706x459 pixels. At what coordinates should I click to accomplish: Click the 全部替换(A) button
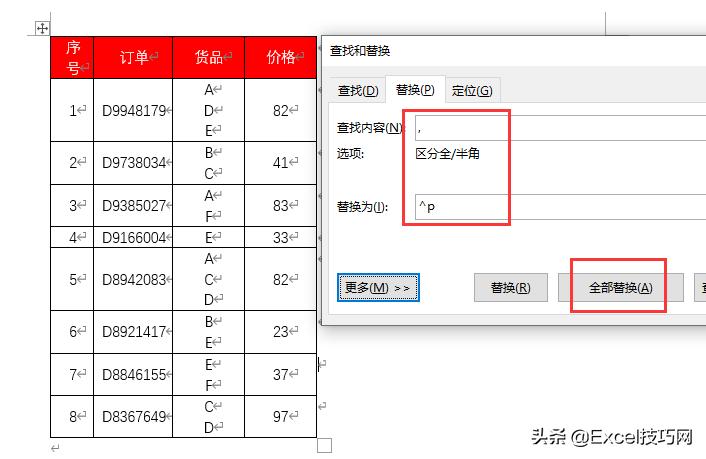pos(620,287)
